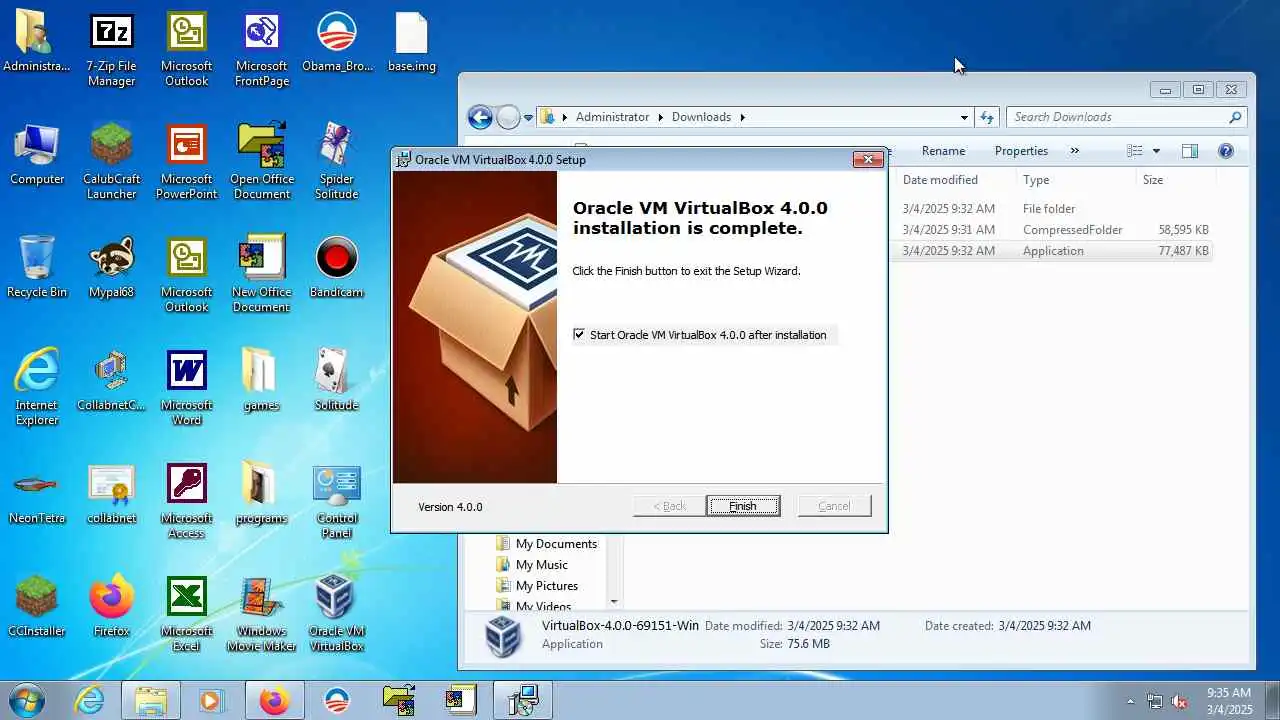Select the Spider Solitaire desktop icon
This screenshot has height=720, width=1280.
coord(337,163)
